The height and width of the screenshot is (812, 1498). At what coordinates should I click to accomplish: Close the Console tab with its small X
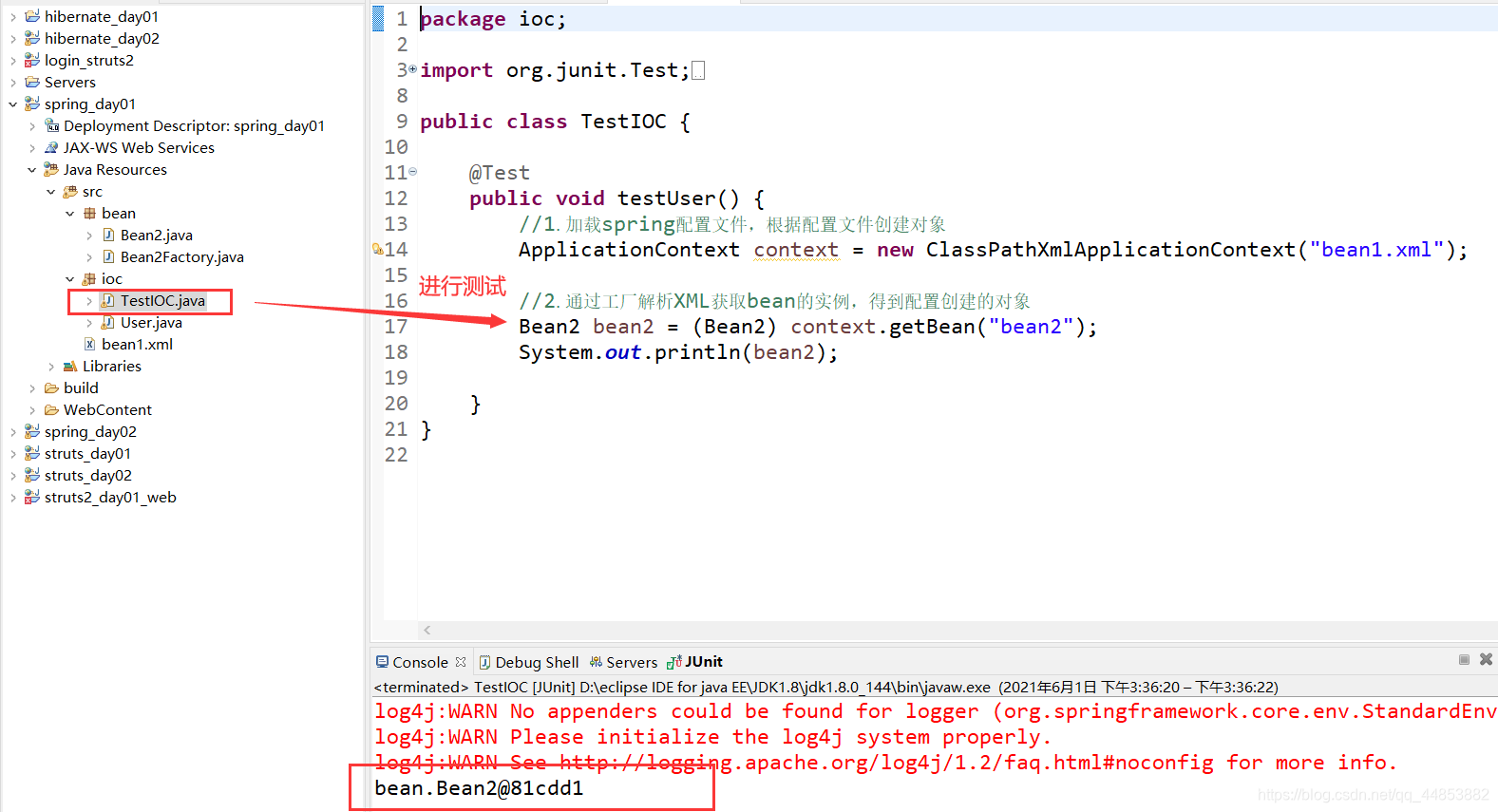pyautogui.click(x=461, y=662)
